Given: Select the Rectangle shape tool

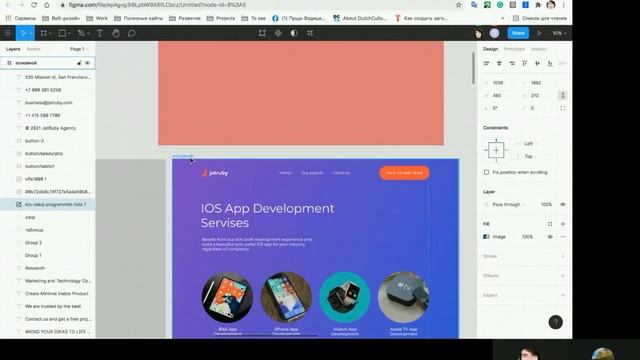Looking at the screenshot, I should [x=62, y=33].
